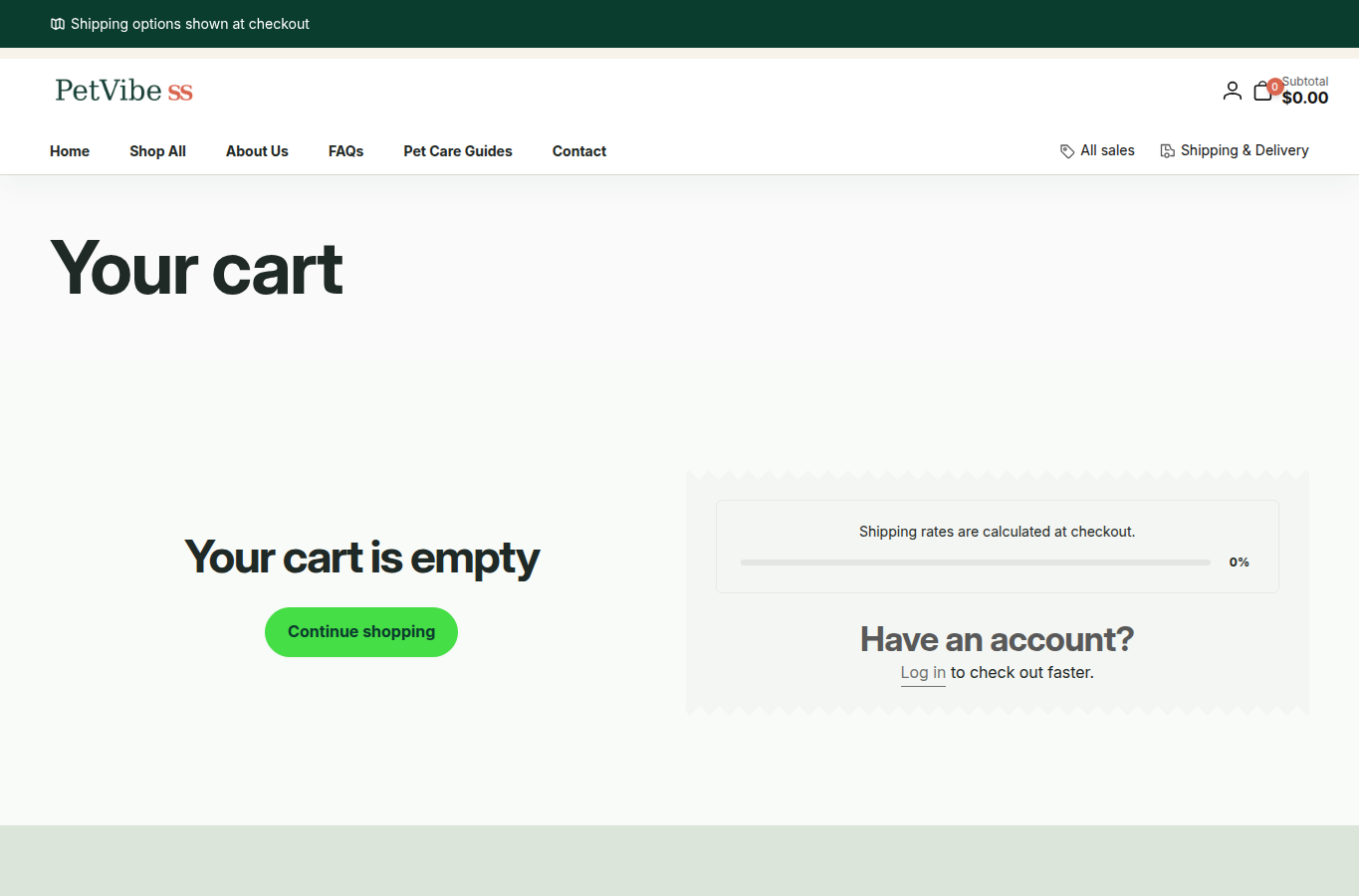
Task: Click the 'Have an account?' heading
Action: pyautogui.click(x=998, y=639)
